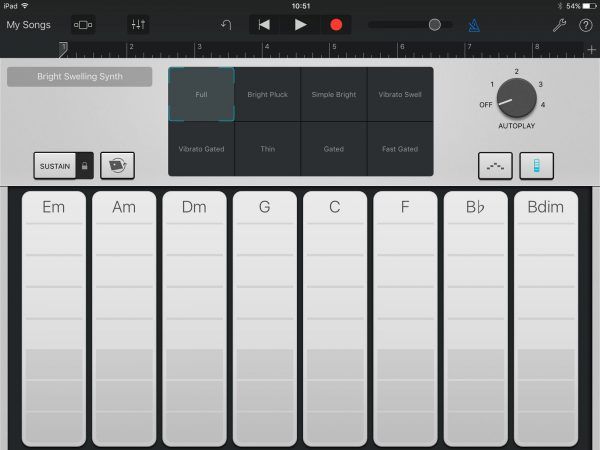Set Autoplay pattern 4

click(x=543, y=105)
